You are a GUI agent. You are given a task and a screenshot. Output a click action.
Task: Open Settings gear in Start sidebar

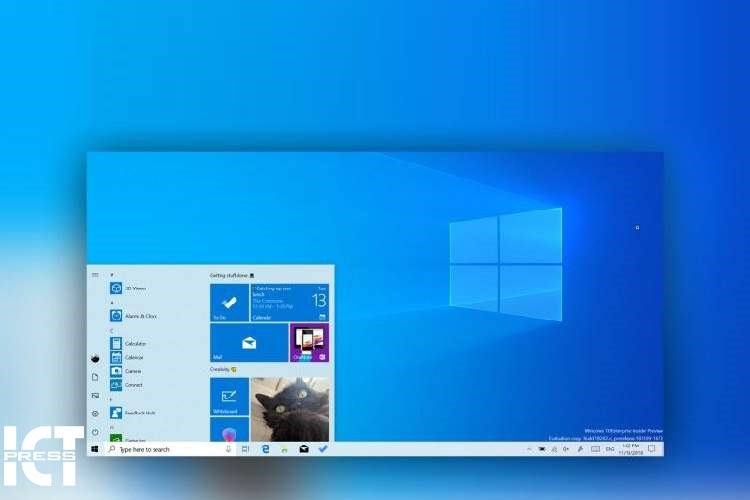[x=95, y=413]
